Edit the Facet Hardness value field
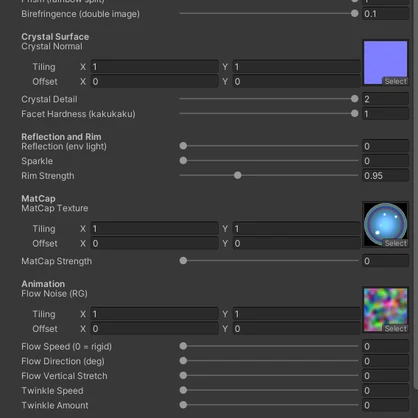 (x=385, y=114)
